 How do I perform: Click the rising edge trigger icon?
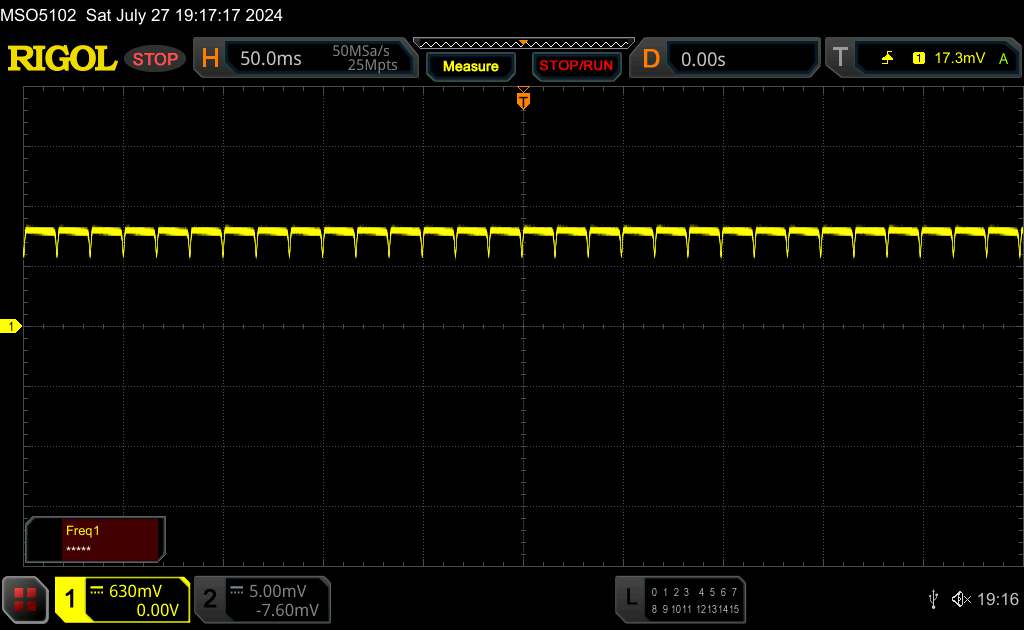tap(887, 59)
